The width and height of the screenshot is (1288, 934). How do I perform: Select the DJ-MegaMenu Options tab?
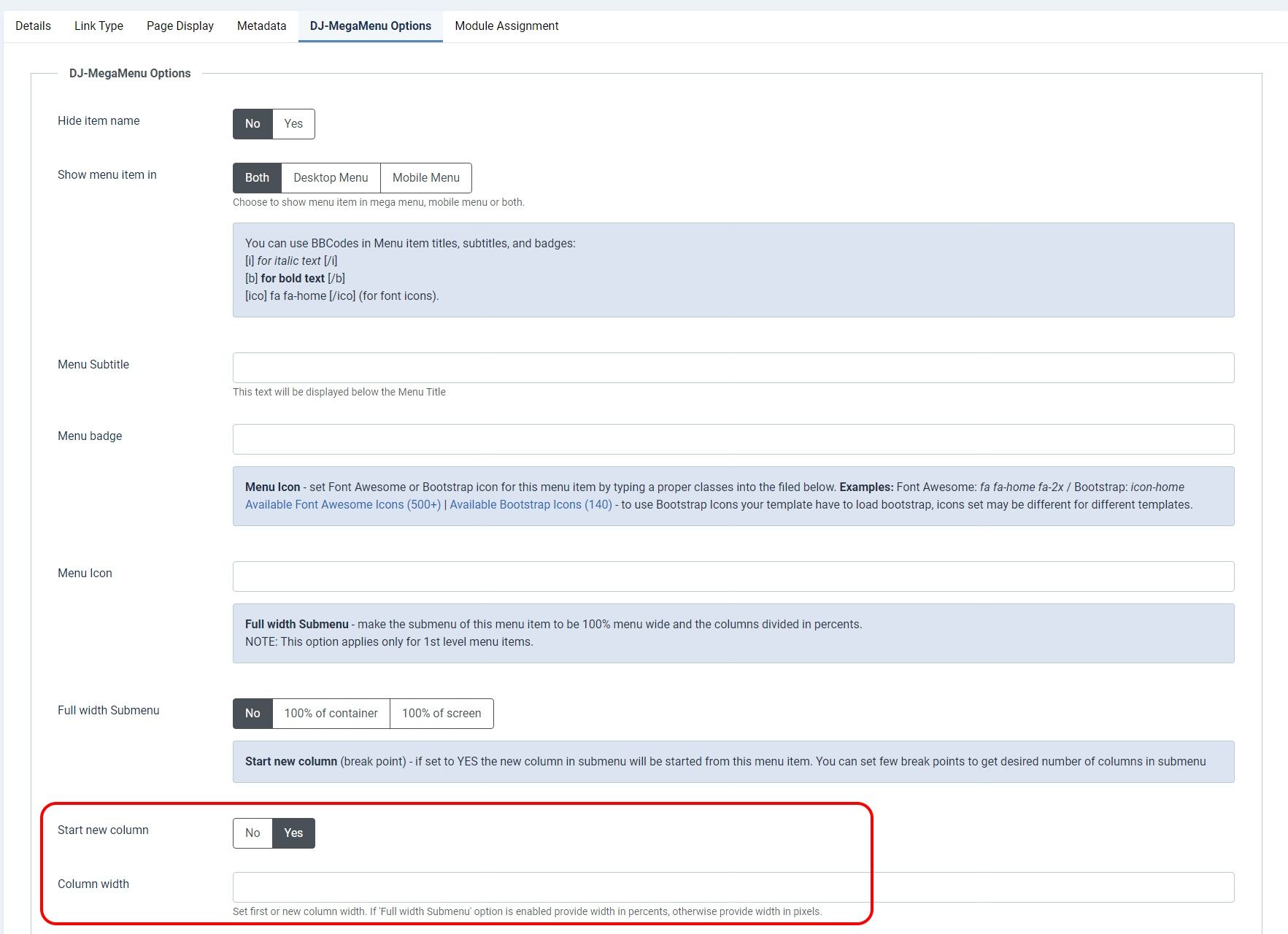tap(371, 26)
